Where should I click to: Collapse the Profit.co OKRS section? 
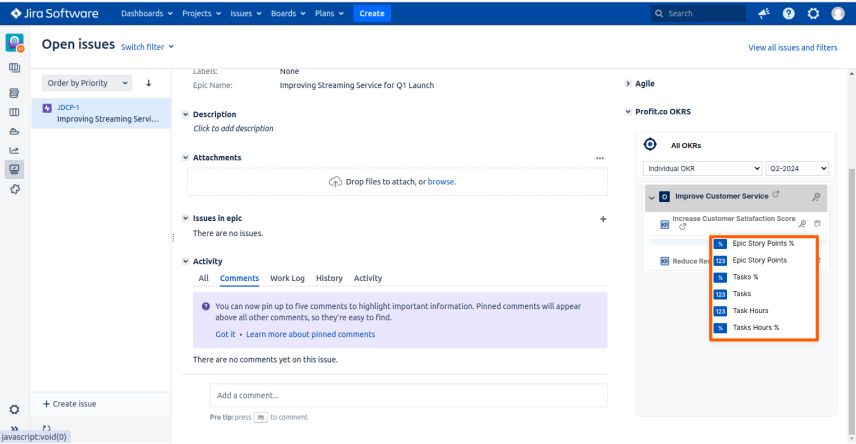point(628,111)
